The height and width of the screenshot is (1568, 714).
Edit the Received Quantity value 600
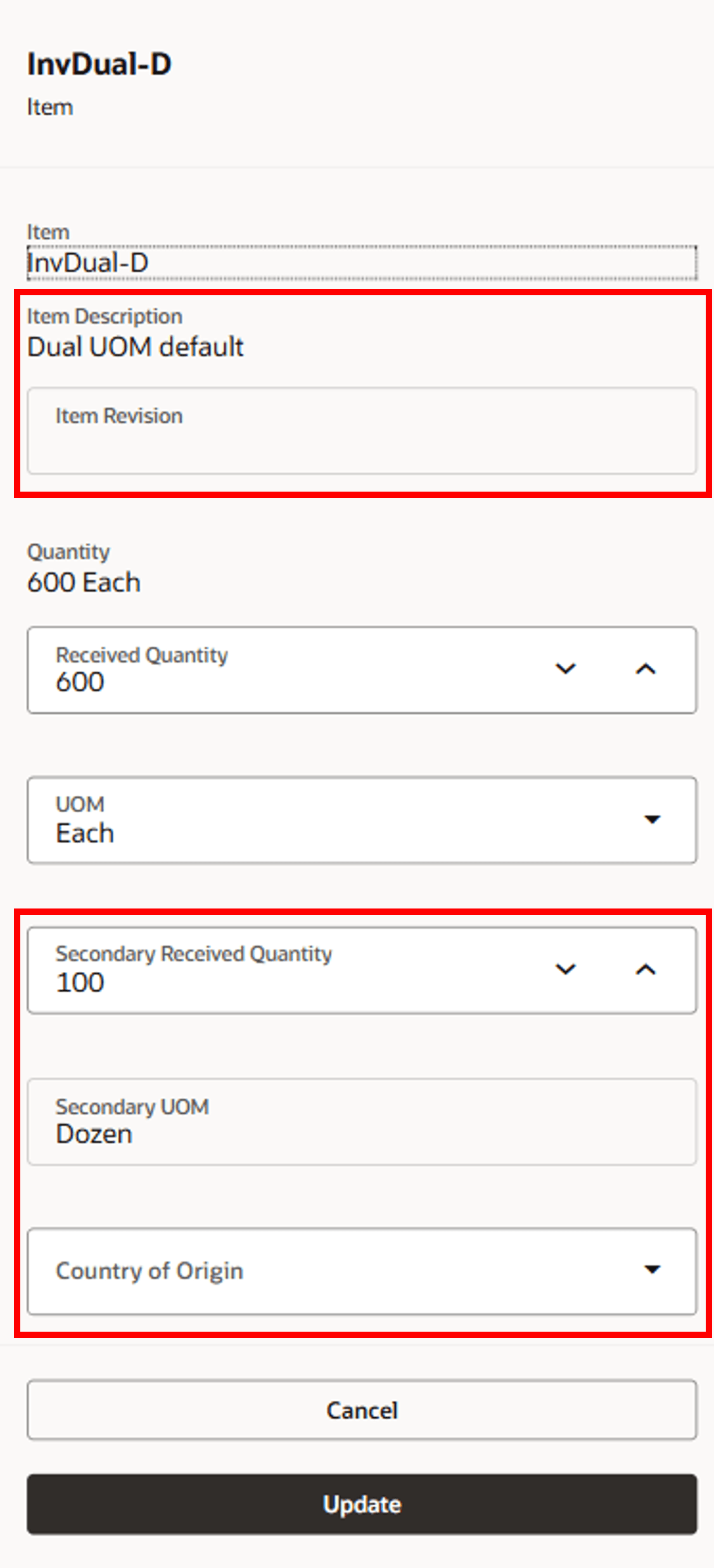coord(253,681)
